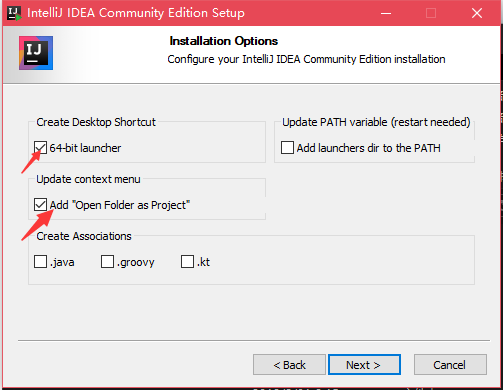Viewport: 503px width, 390px height.
Task: Click "Update PATH variable (restart needed)" label
Action: tap(376, 122)
